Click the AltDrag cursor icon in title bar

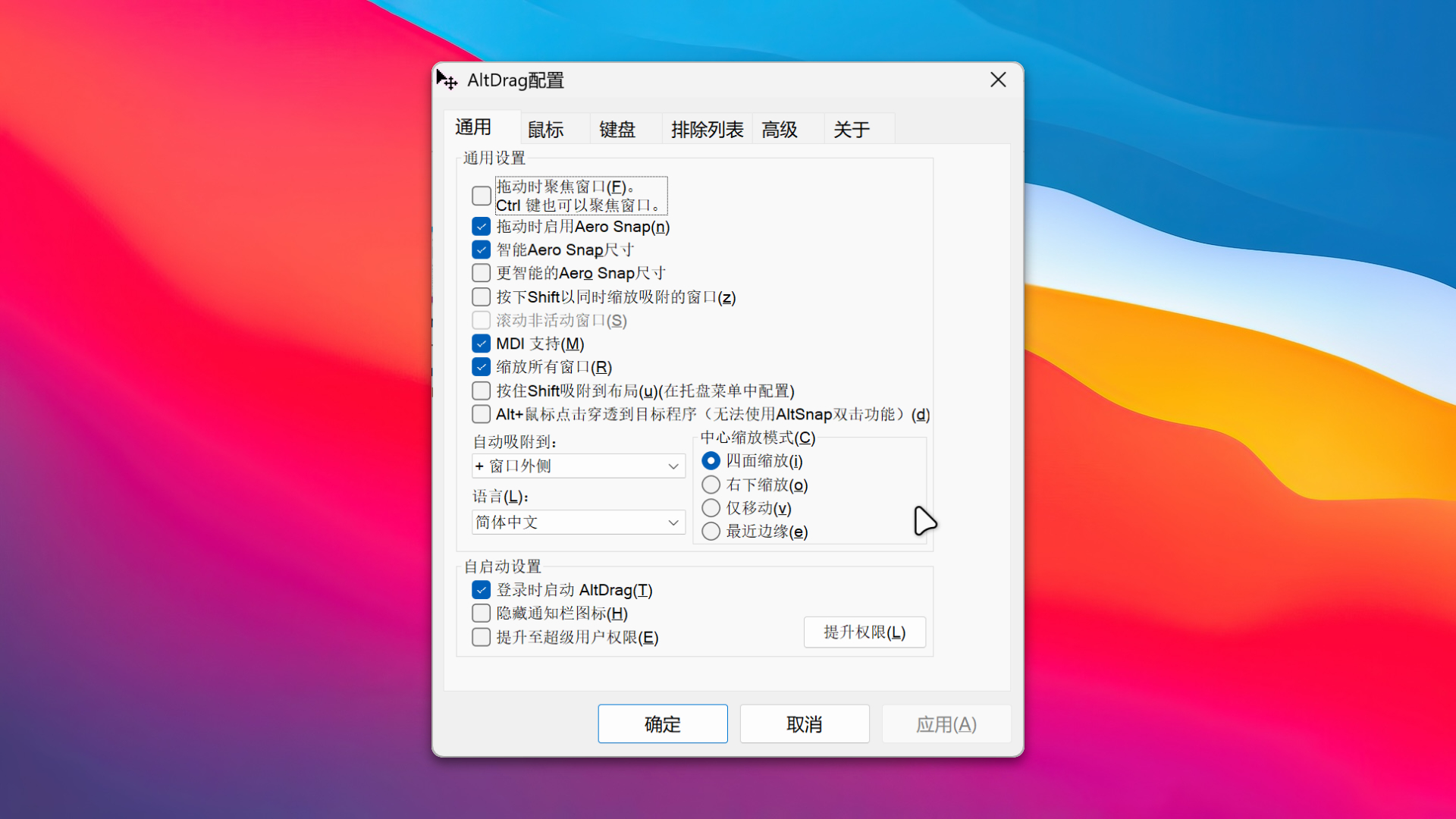coord(447,80)
